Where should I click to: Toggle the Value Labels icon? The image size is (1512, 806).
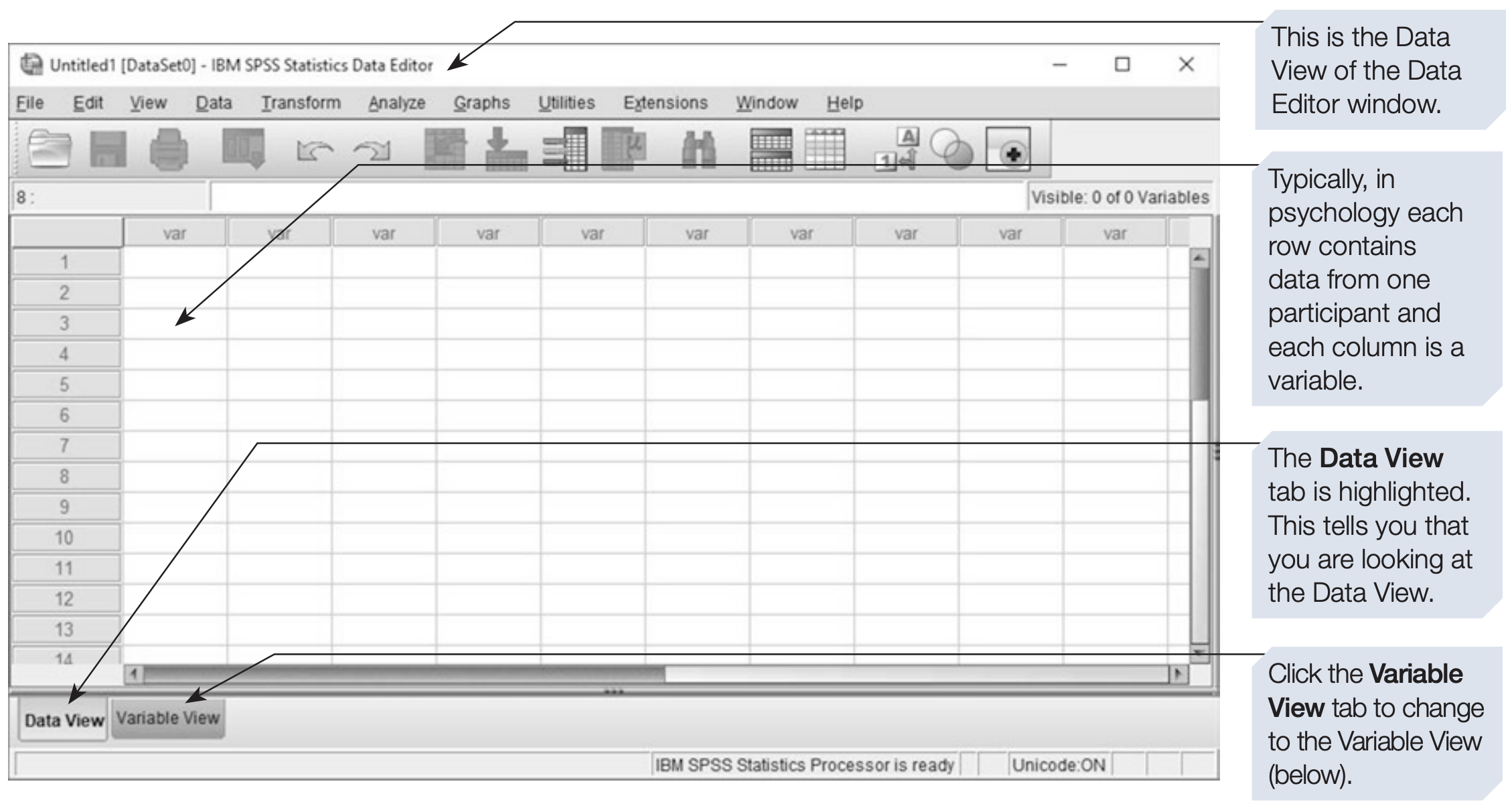pos(897,149)
